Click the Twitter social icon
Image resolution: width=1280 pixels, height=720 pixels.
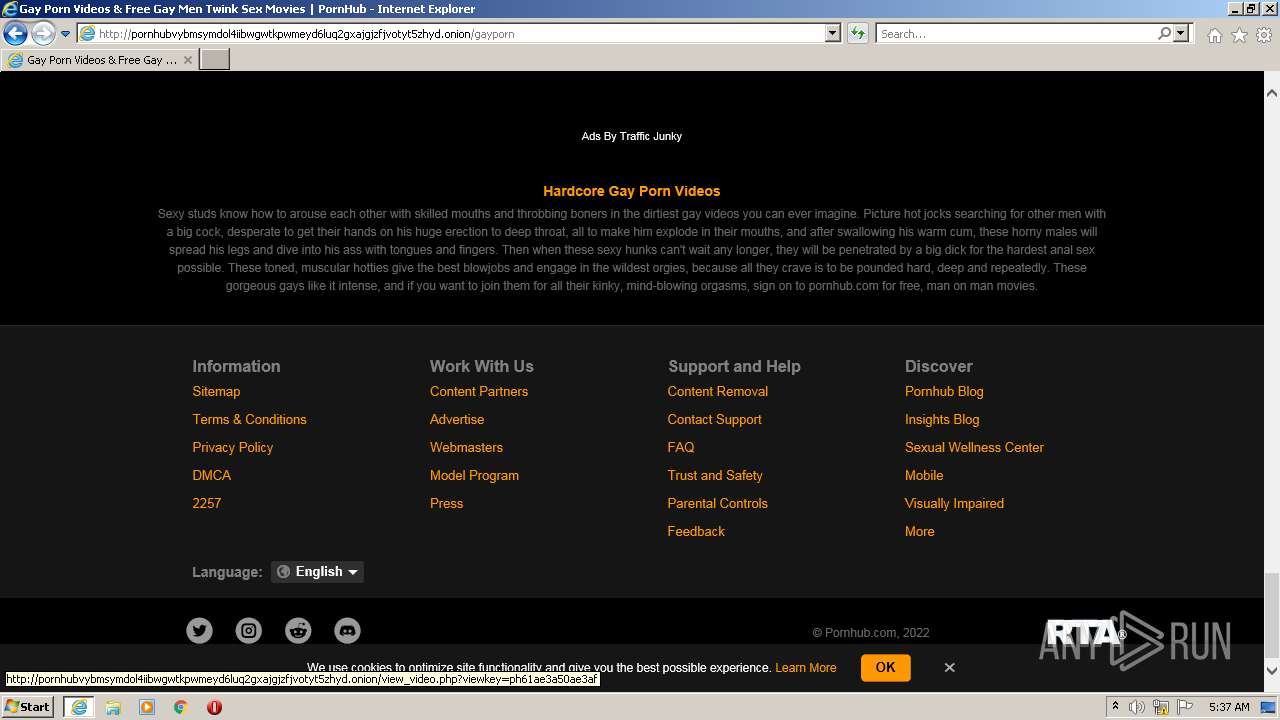click(x=200, y=630)
